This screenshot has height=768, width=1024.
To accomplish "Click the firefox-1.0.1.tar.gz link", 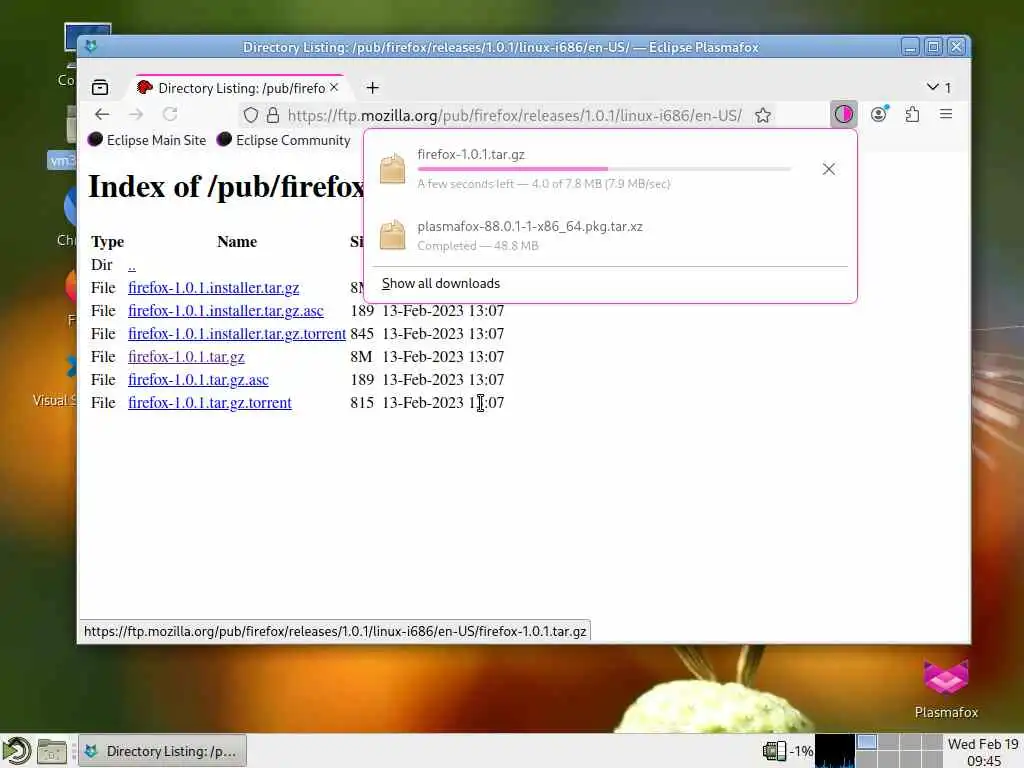I will pos(186,357).
